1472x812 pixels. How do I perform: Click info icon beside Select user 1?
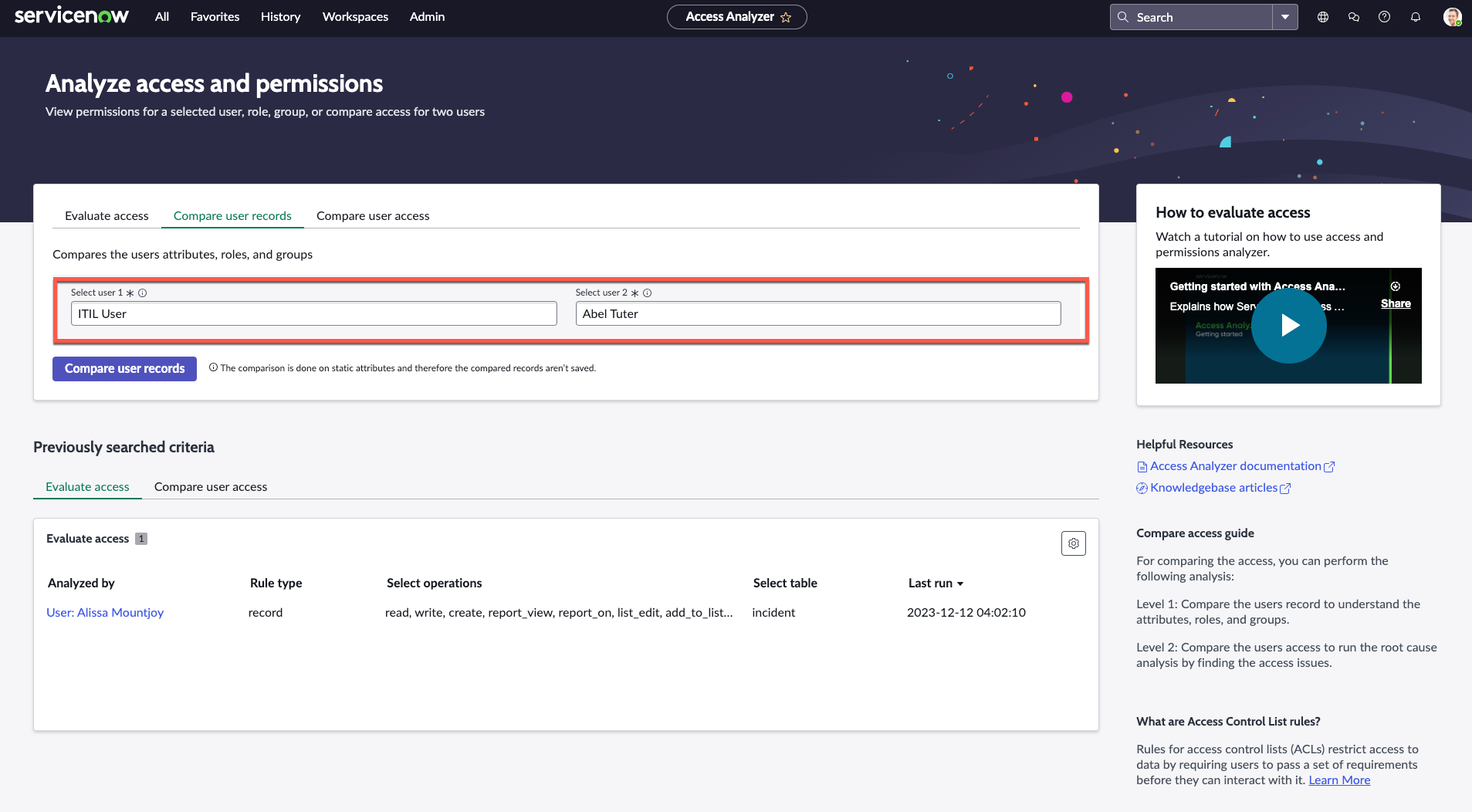point(143,293)
